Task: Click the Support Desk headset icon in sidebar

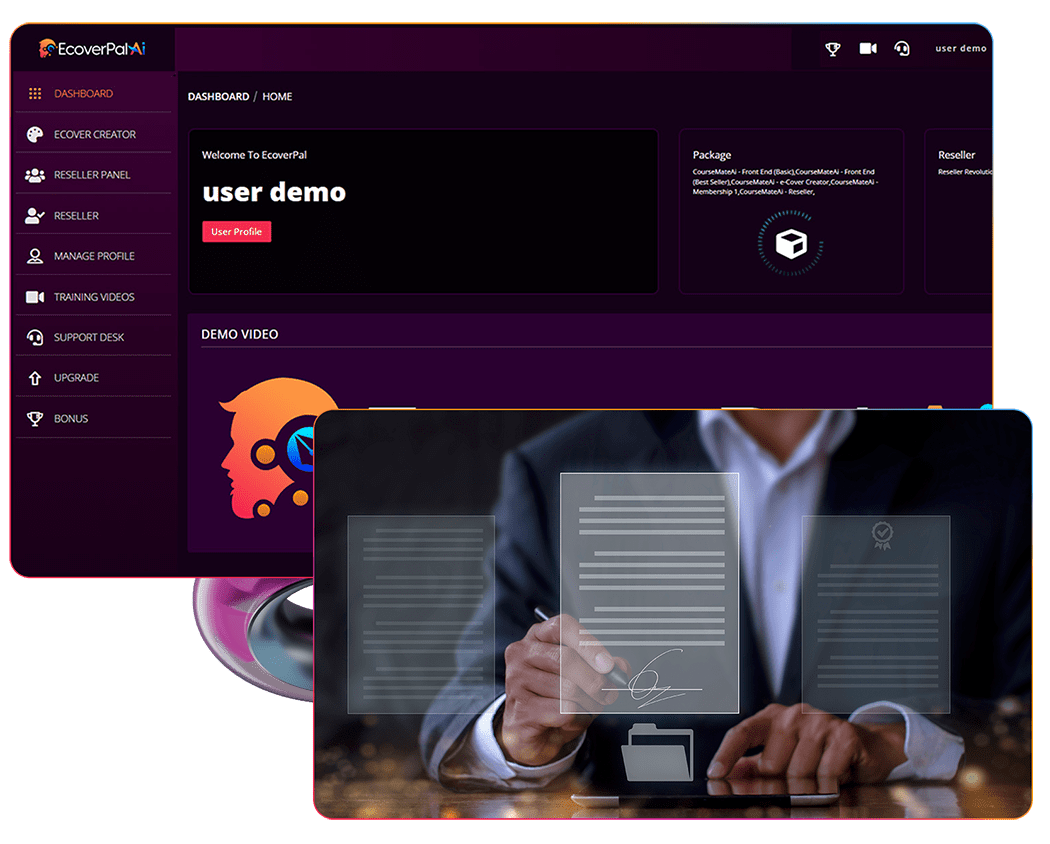Action: (35, 338)
